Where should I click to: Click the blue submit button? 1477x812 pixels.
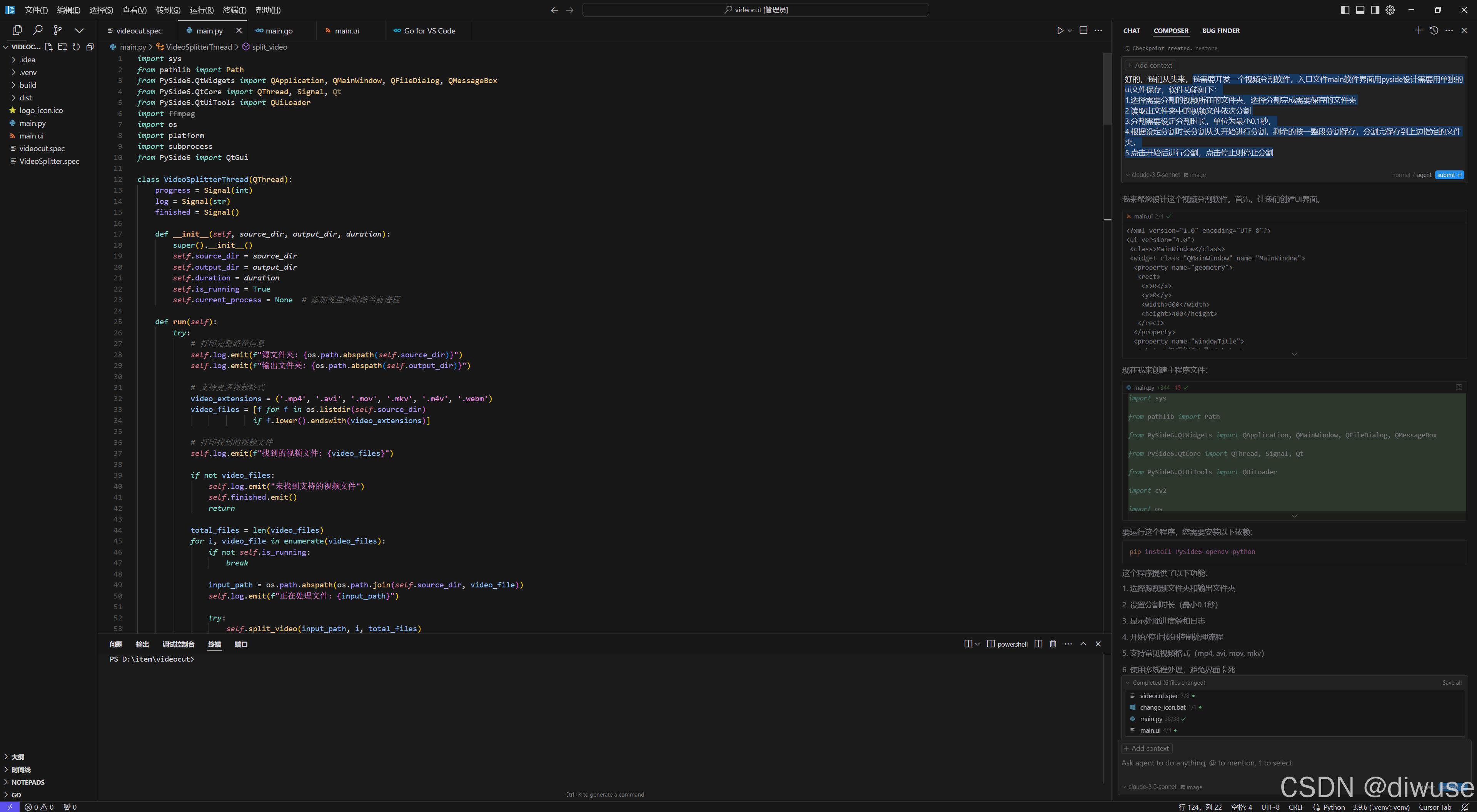1449,175
